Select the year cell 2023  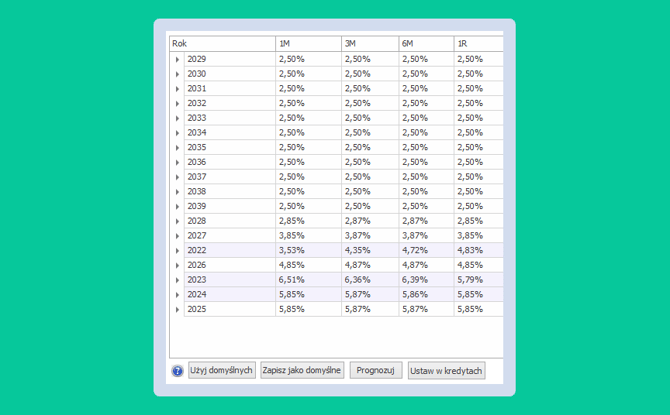[230, 280]
